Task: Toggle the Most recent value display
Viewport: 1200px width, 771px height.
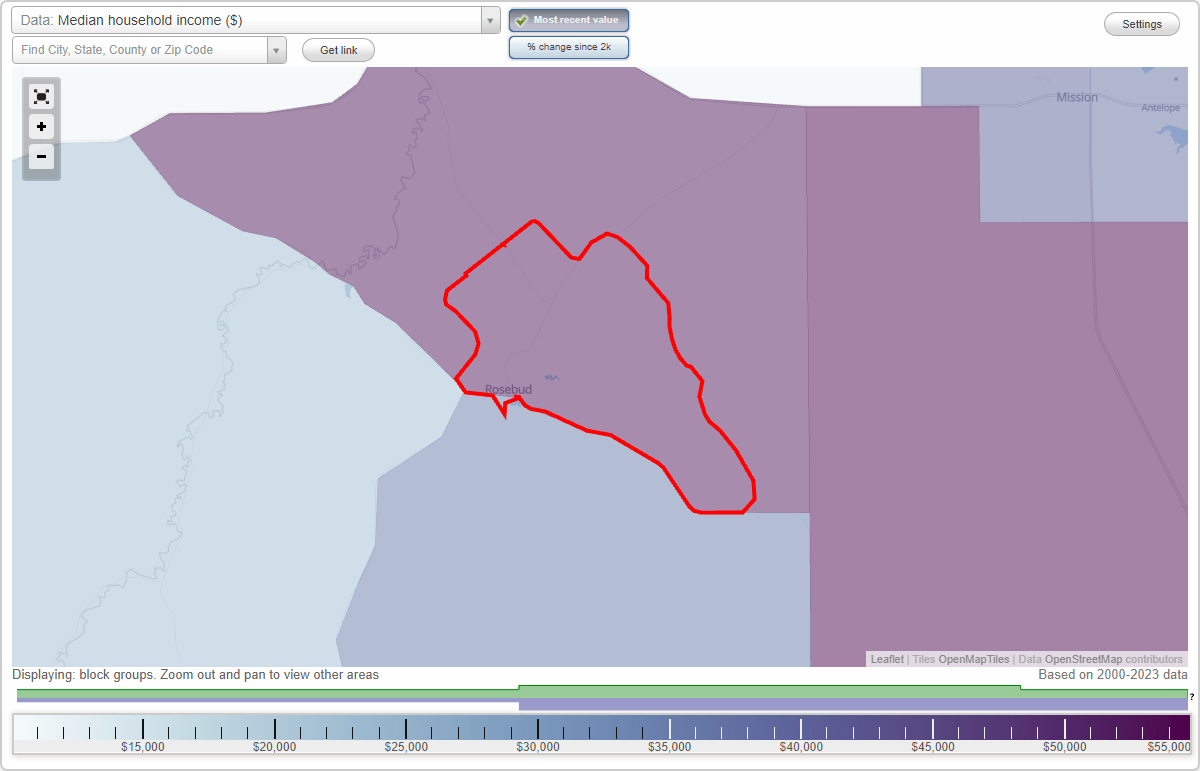Action: coord(569,20)
